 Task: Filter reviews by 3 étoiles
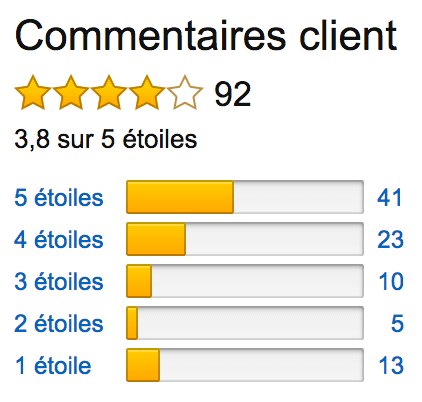pos(59,281)
